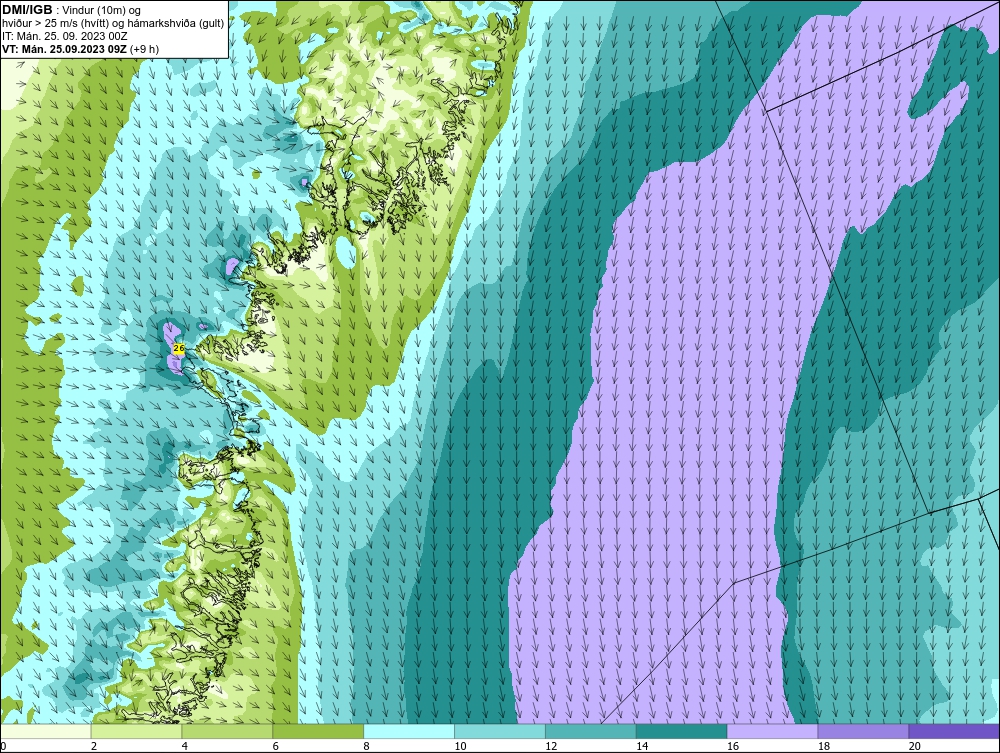Click the VT: Mán. 25.09.2023 09Z line
1000x753 pixels.
pos(80,49)
